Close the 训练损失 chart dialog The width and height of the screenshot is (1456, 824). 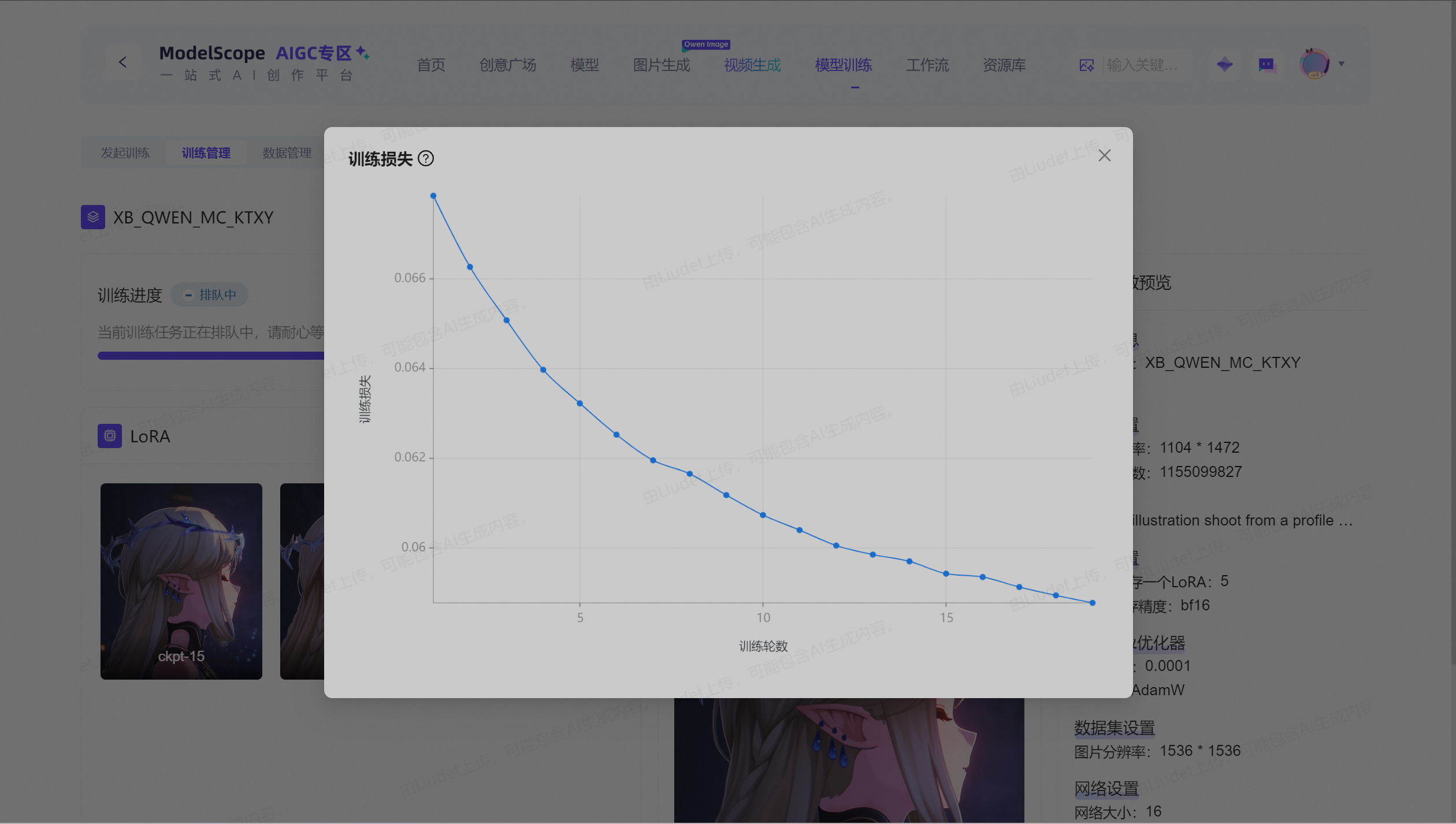(x=1104, y=155)
